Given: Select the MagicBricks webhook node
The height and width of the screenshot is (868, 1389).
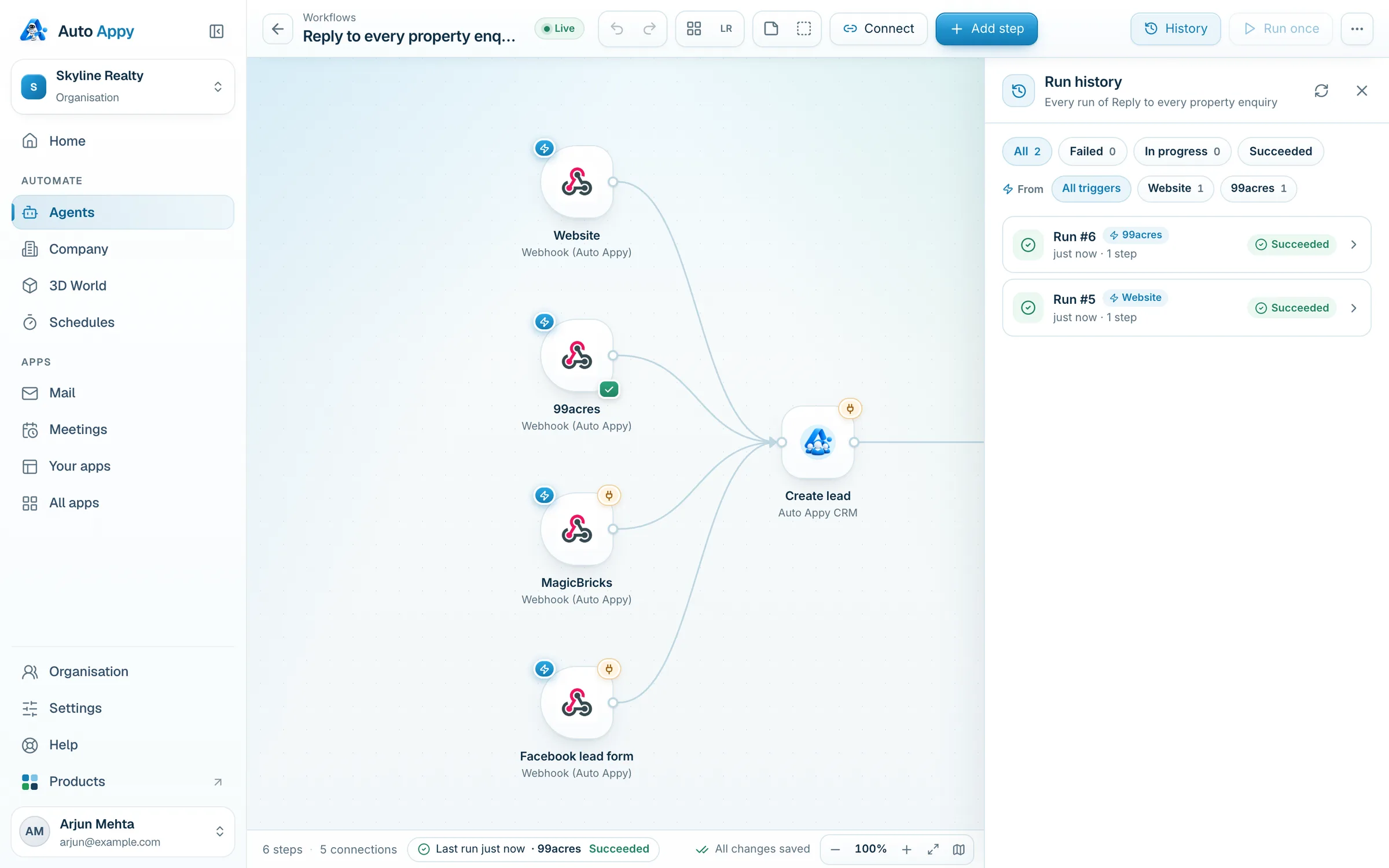Looking at the screenshot, I should (x=577, y=529).
